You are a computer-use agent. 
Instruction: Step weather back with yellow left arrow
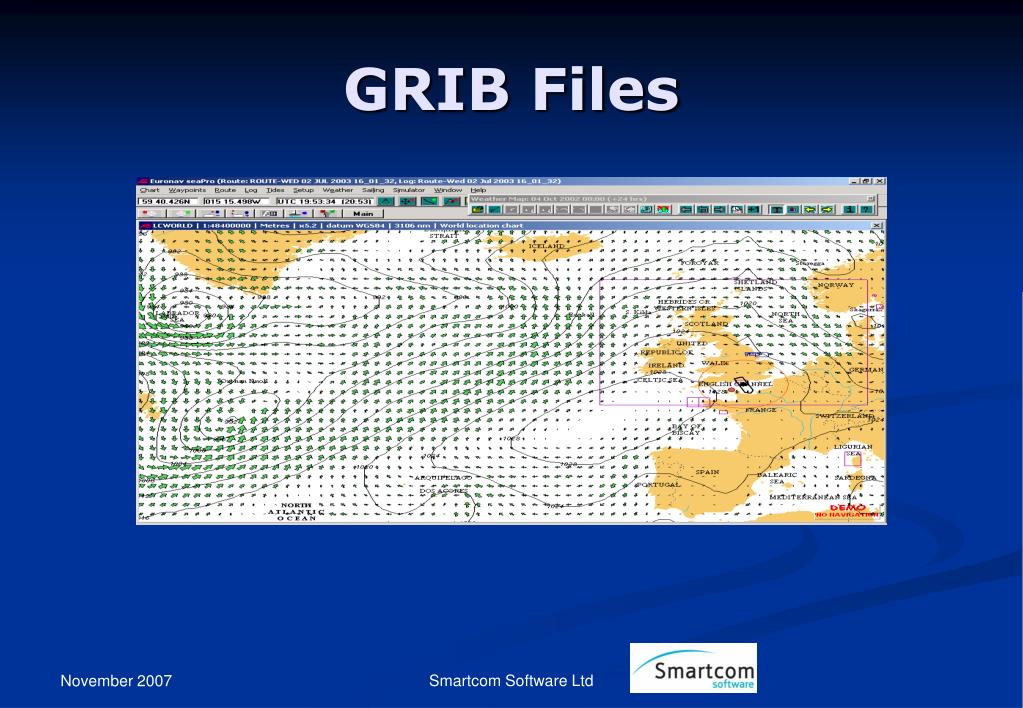810,209
